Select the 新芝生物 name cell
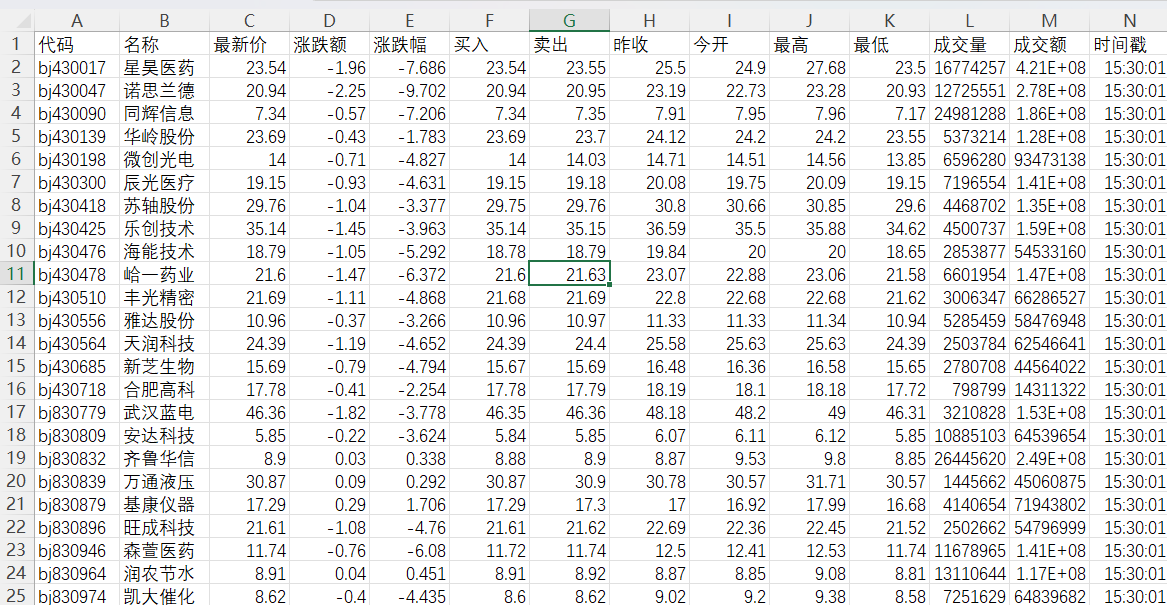Image resolution: width=1167 pixels, height=605 pixels. pyautogui.click(x=164, y=366)
